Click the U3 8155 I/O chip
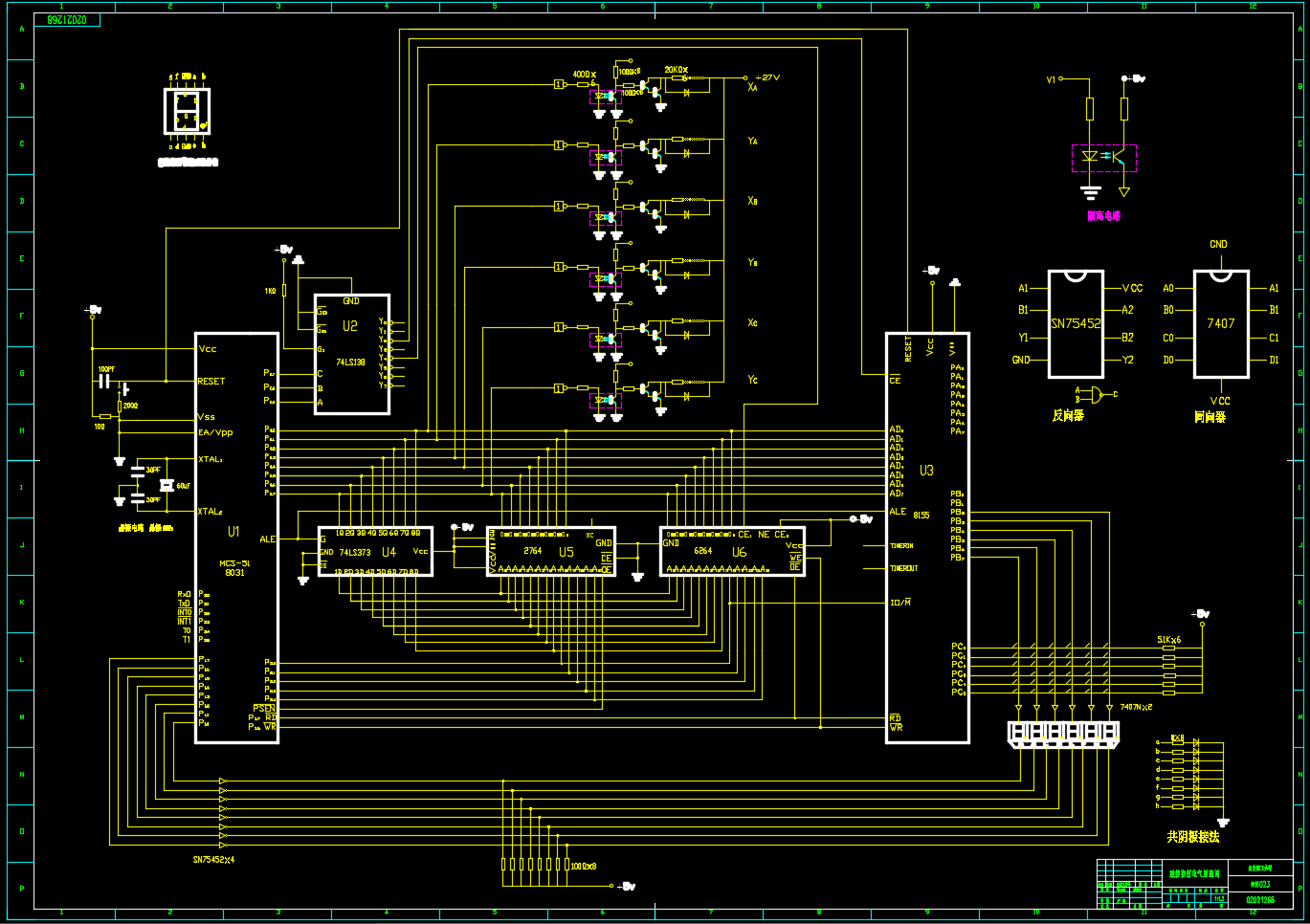 (926, 538)
